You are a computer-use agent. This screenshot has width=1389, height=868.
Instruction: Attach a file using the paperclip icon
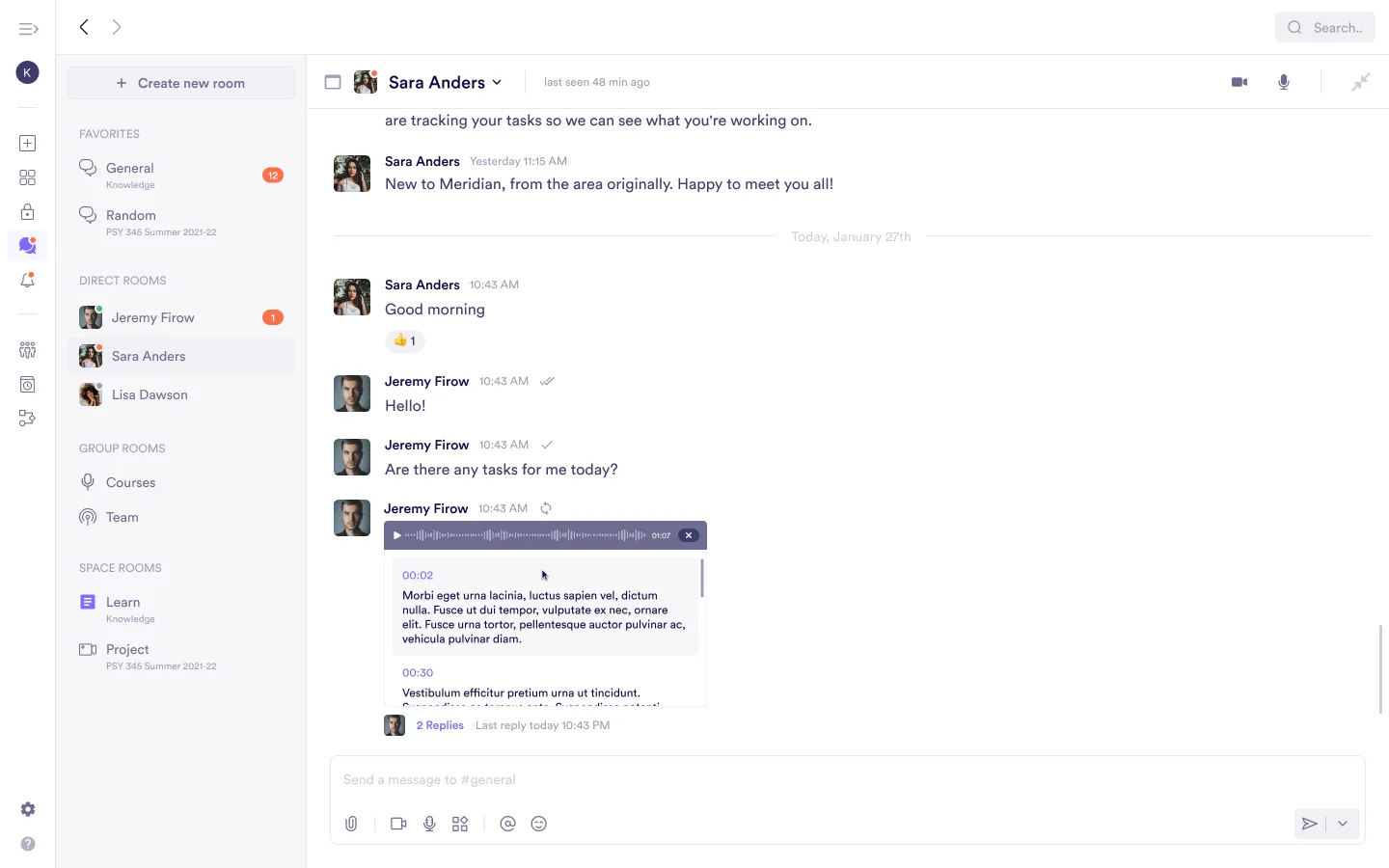click(351, 824)
